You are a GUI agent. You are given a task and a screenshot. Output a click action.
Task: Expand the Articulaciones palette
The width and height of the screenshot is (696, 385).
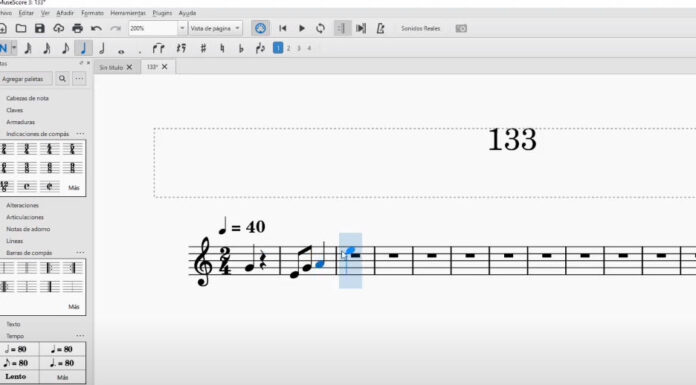tap(25, 217)
